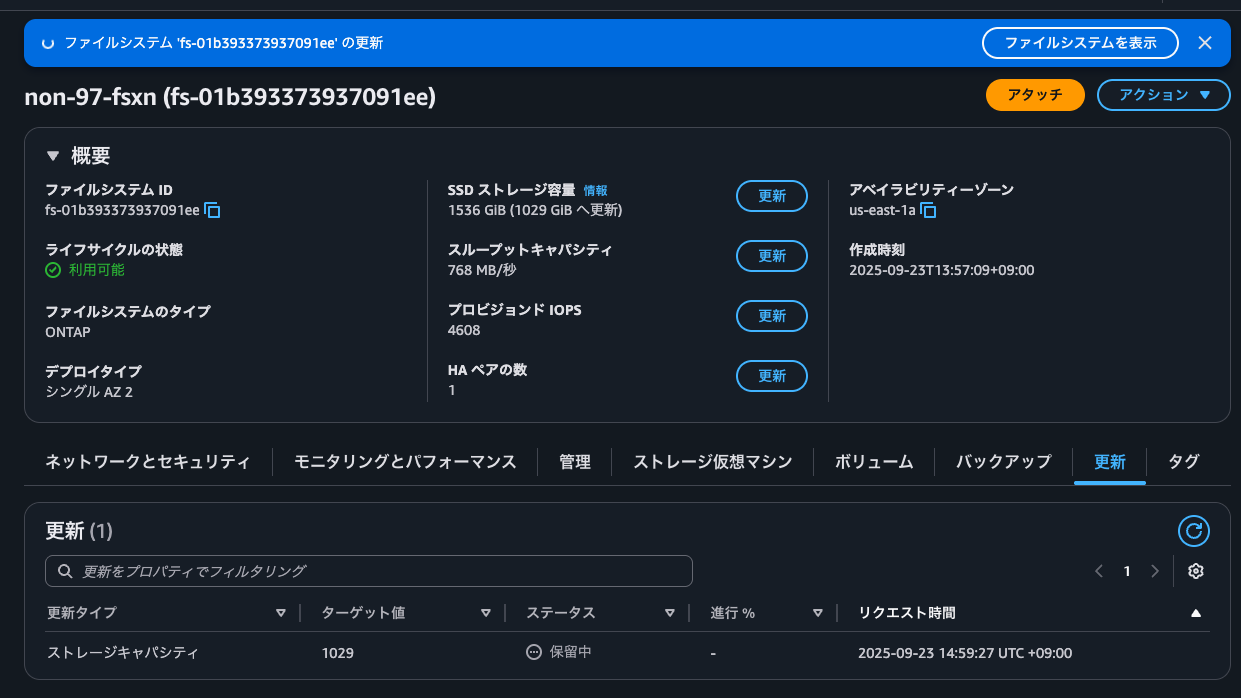Open the 情報 link next to SSD storage
1241x698 pixels.
click(x=595, y=190)
